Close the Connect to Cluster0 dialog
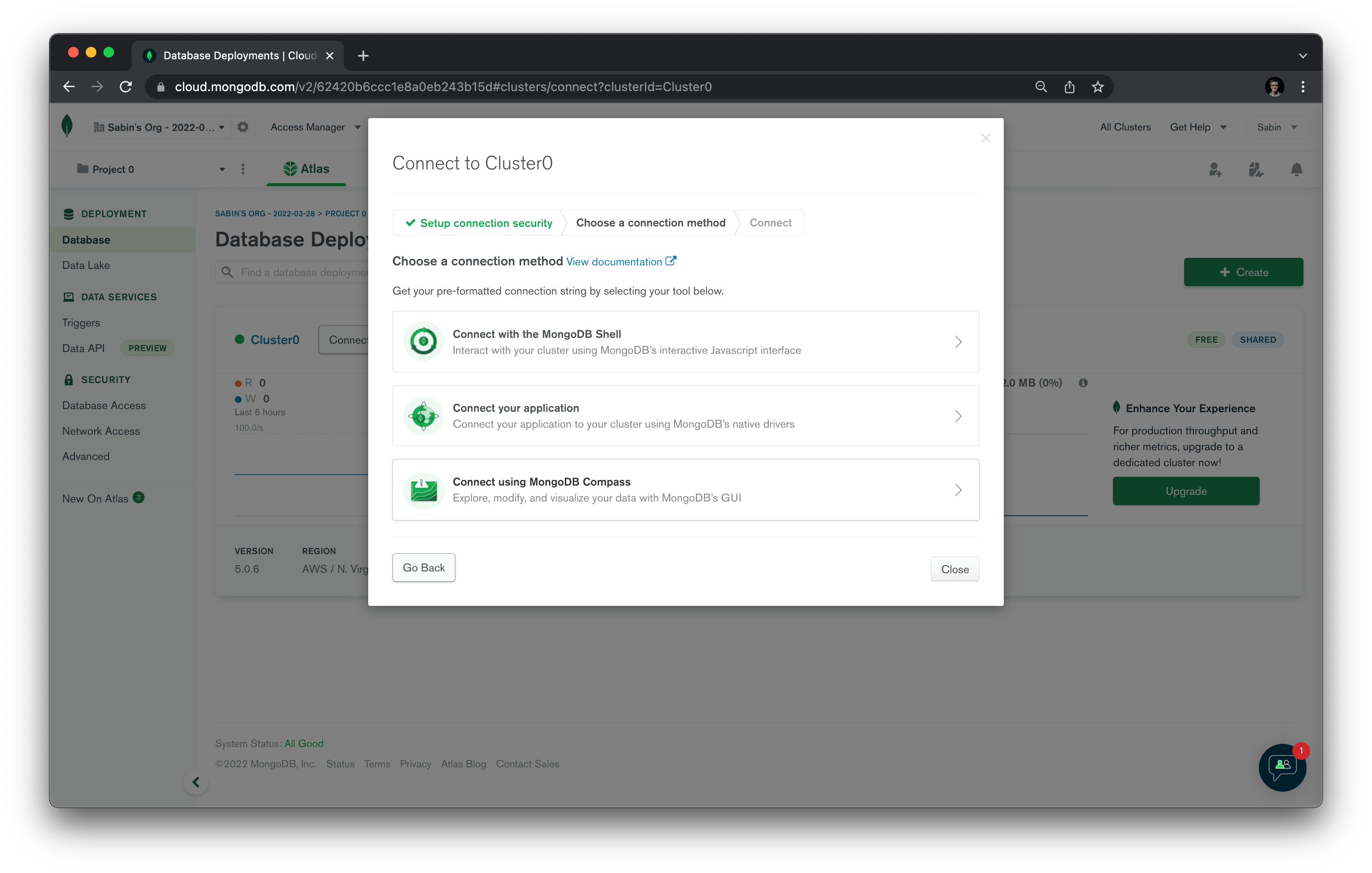This screenshot has width=1372, height=873. 986,138
